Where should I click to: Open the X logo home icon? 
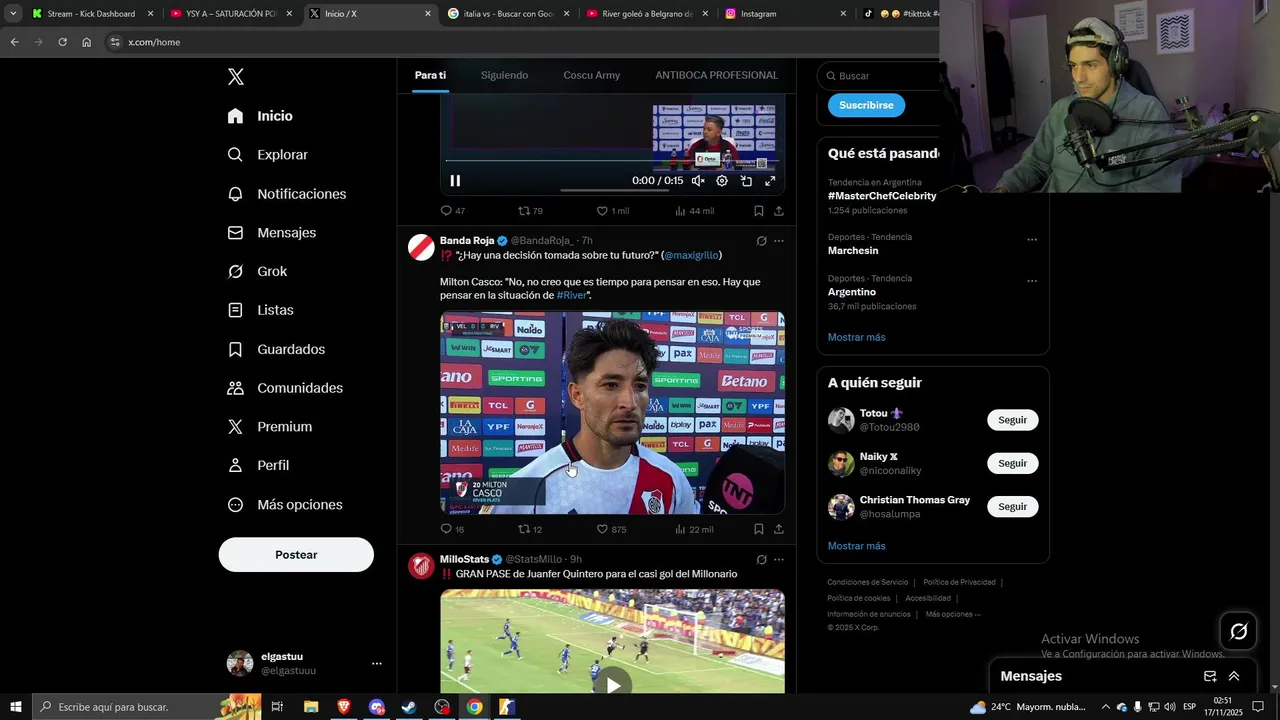[236, 77]
